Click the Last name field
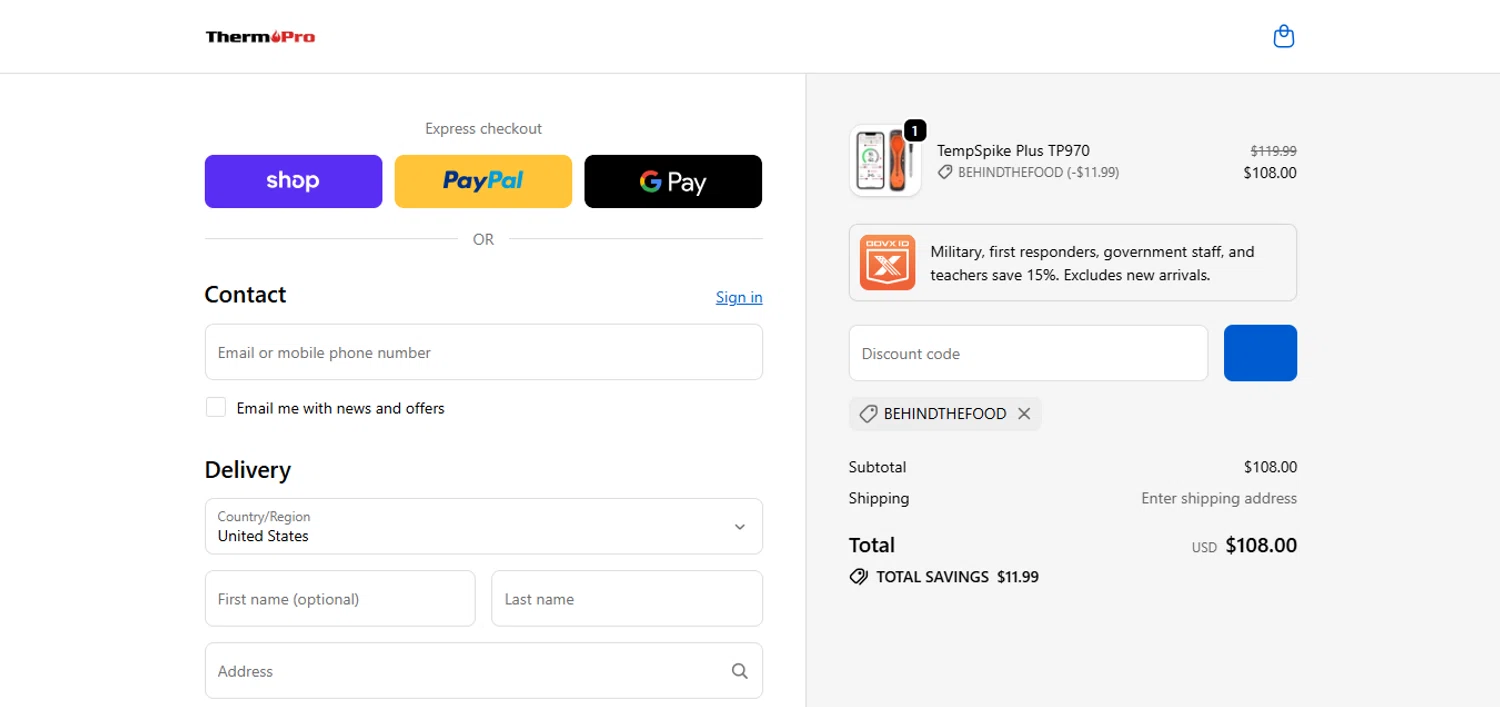Viewport: 1500px width, 707px height. click(627, 599)
